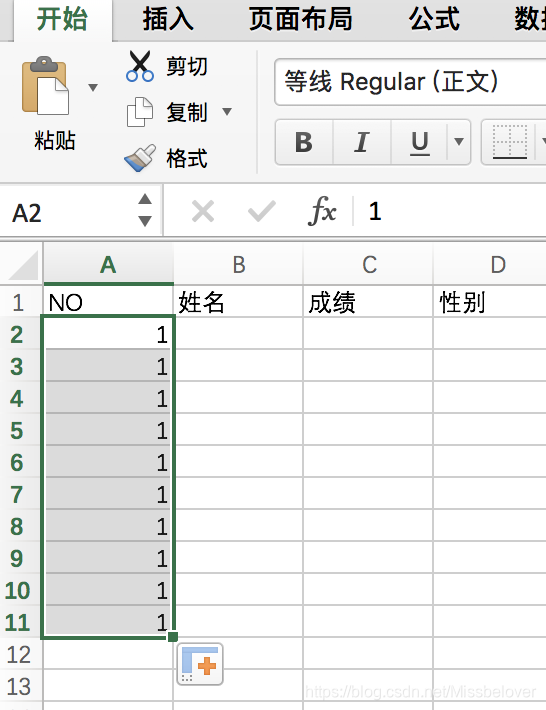Select column C header
The width and height of the screenshot is (546, 710).
pos(369,265)
